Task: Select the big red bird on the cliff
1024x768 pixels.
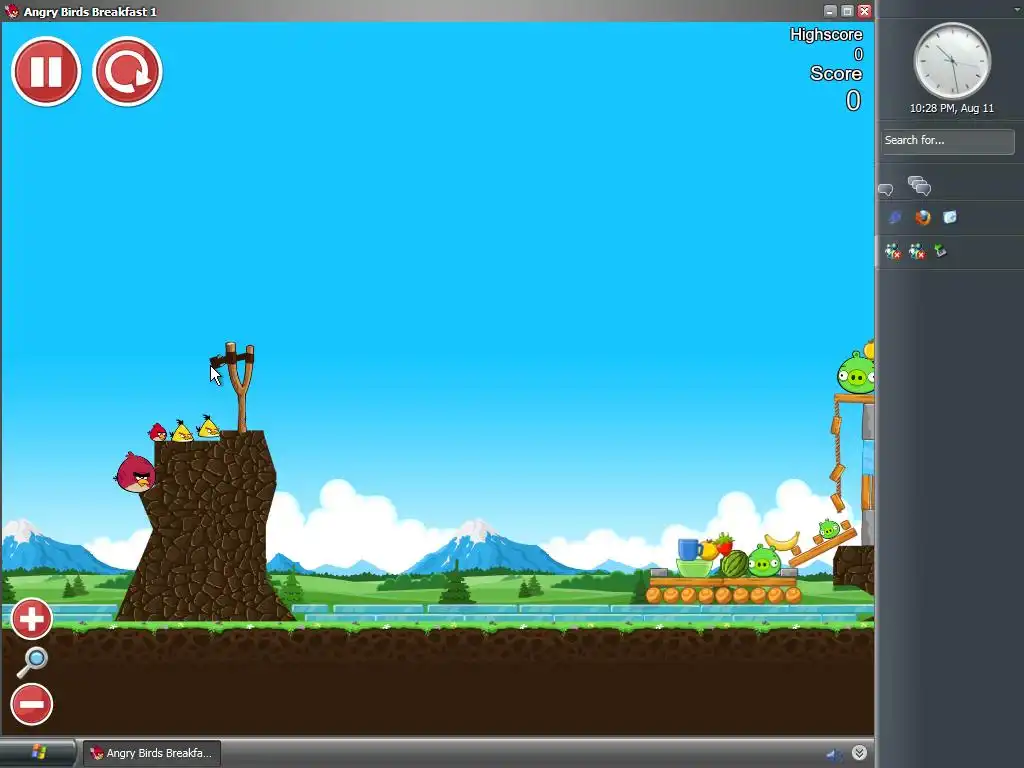Action: (x=135, y=472)
